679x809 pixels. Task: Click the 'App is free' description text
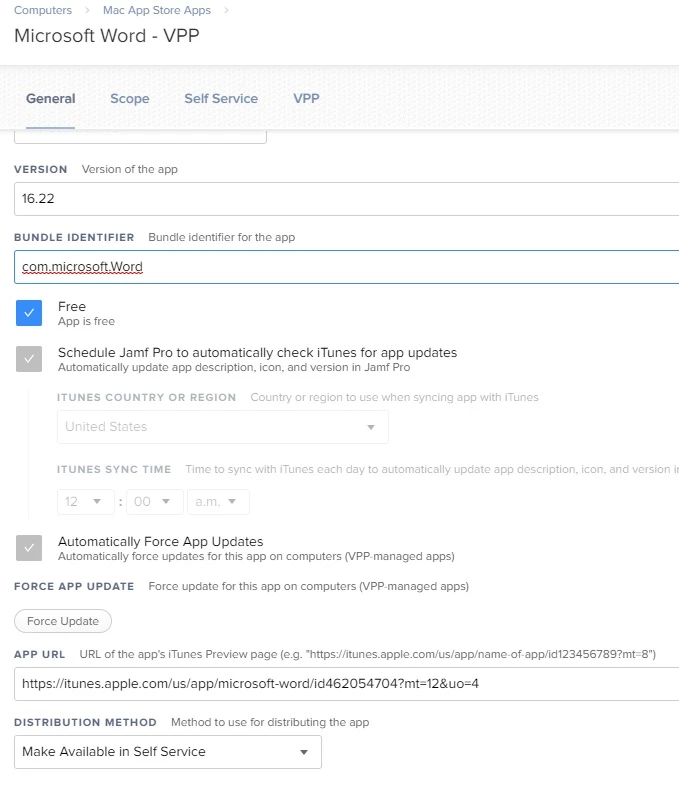pyautogui.click(x=86, y=321)
